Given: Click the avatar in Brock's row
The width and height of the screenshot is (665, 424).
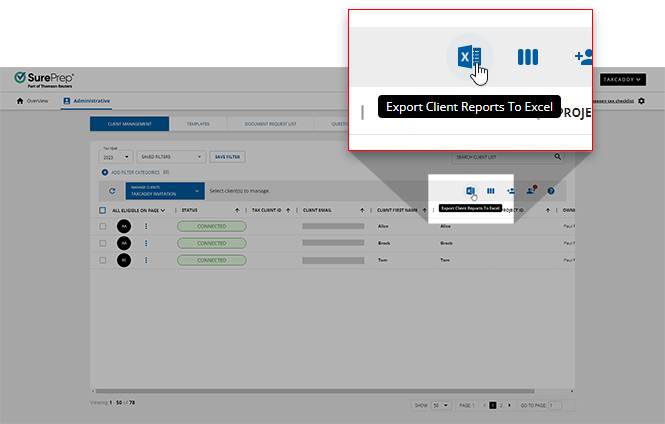Looking at the screenshot, I should (124, 243).
